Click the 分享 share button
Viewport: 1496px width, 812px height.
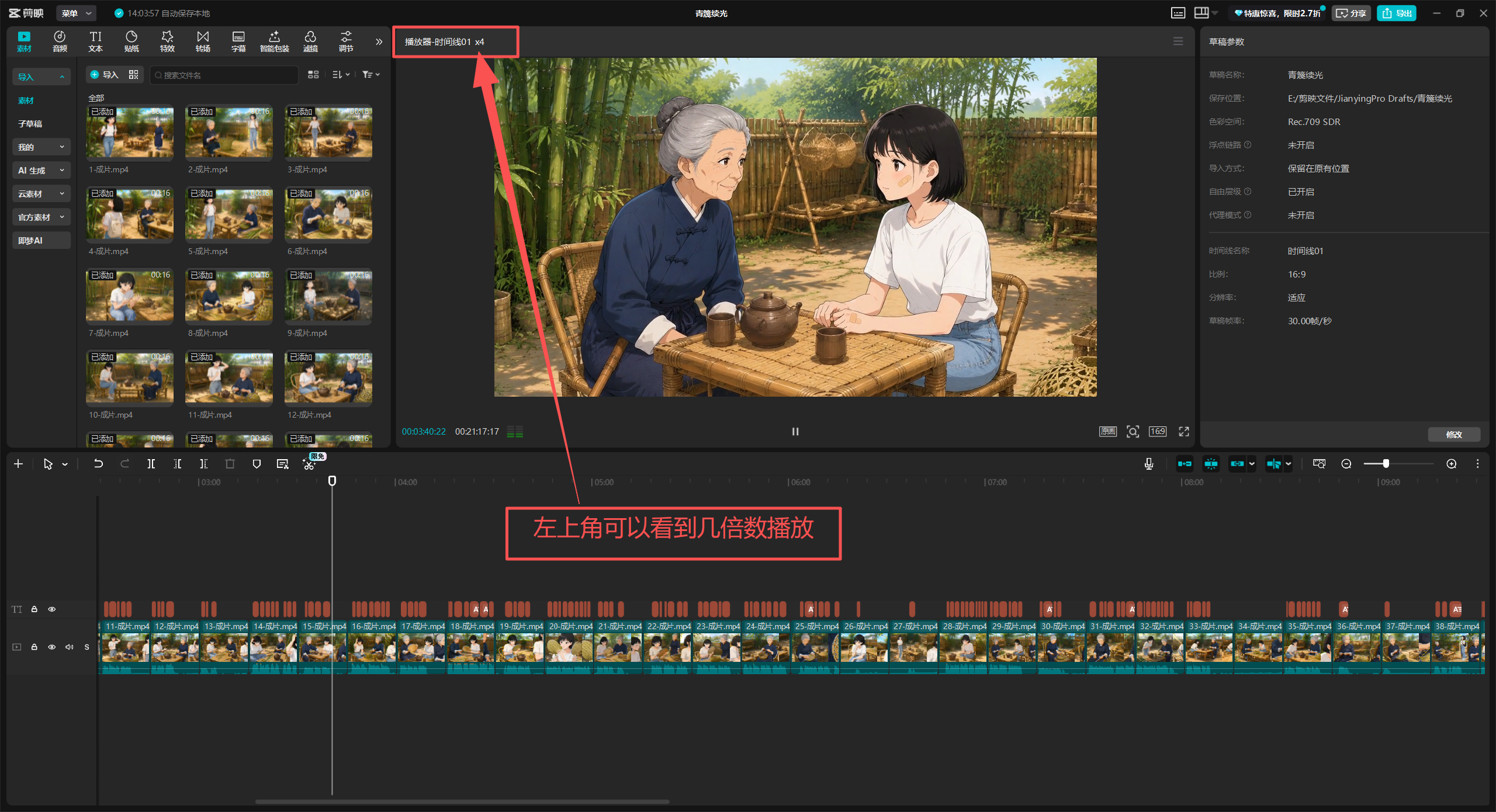tap(1351, 13)
